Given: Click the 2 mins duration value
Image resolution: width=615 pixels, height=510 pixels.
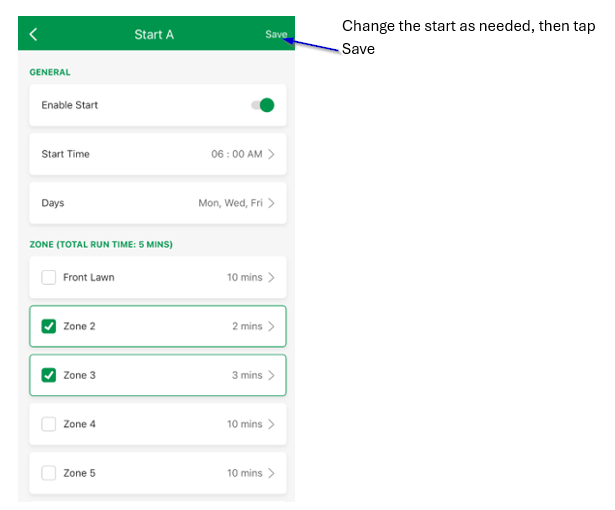Looking at the screenshot, I should tap(247, 326).
